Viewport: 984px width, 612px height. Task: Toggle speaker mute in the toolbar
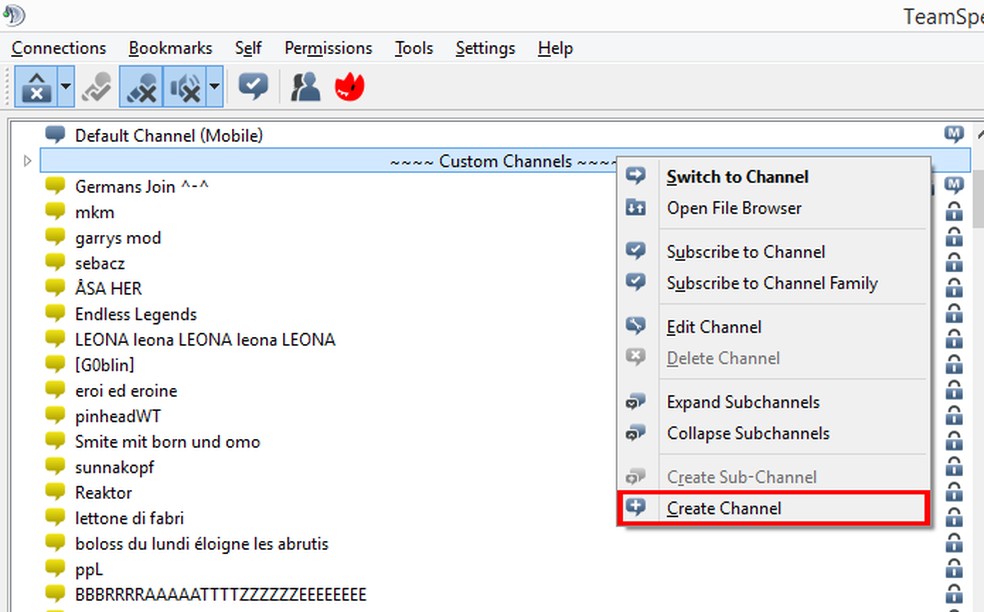(x=184, y=87)
